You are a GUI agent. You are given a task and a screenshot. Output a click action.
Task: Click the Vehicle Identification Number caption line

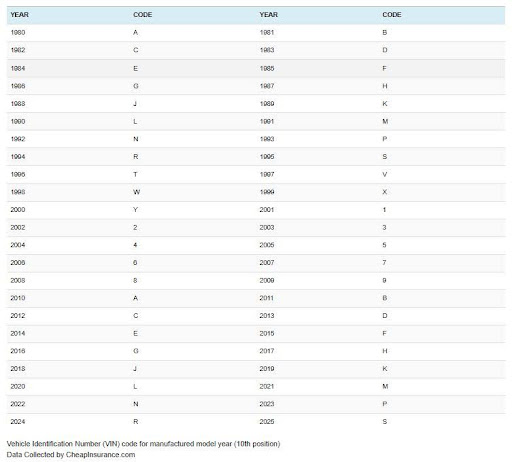point(143,444)
